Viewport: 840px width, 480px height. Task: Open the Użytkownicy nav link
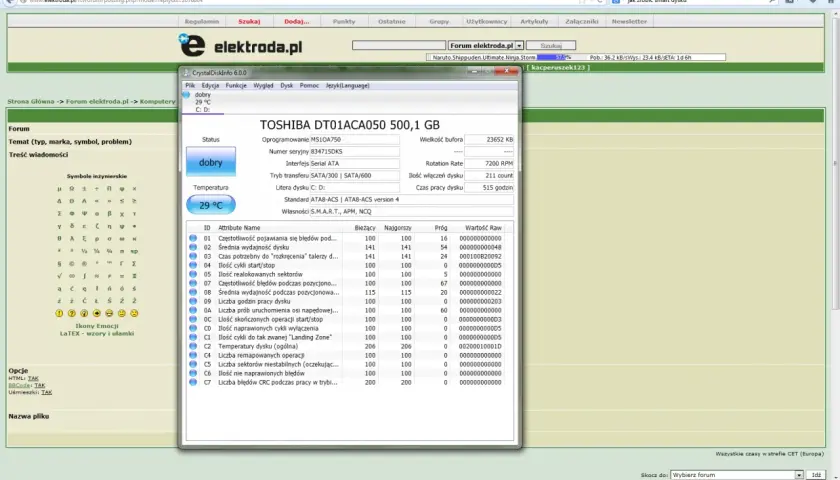pyautogui.click(x=486, y=21)
